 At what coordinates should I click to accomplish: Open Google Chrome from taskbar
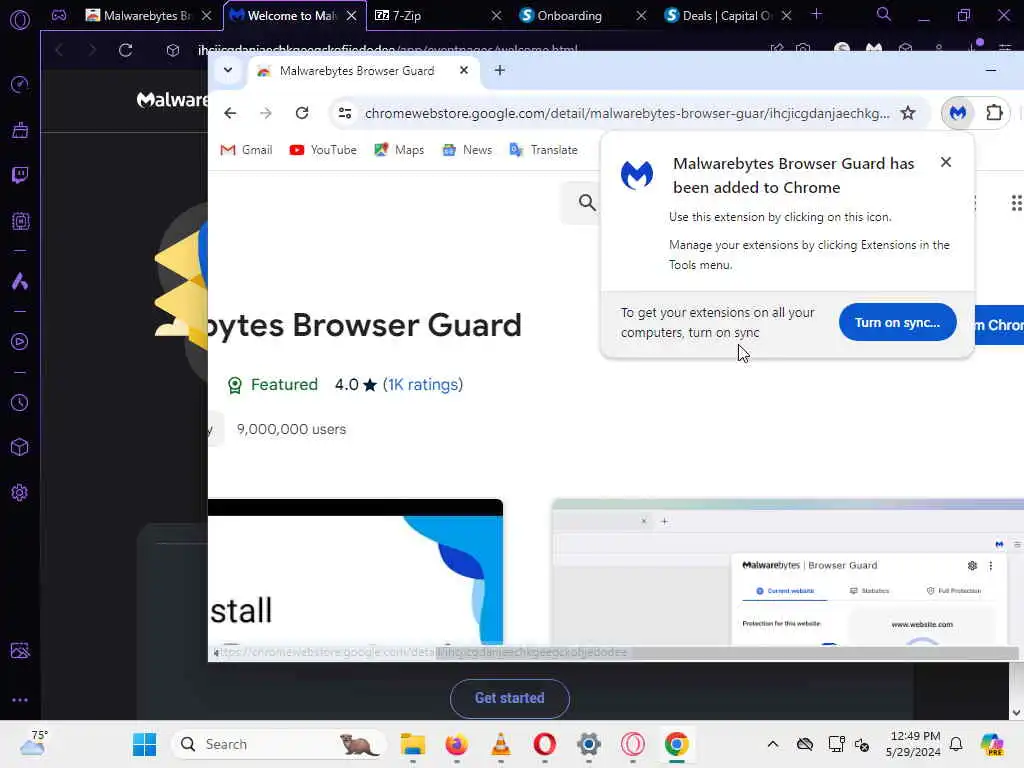(x=677, y=744)
